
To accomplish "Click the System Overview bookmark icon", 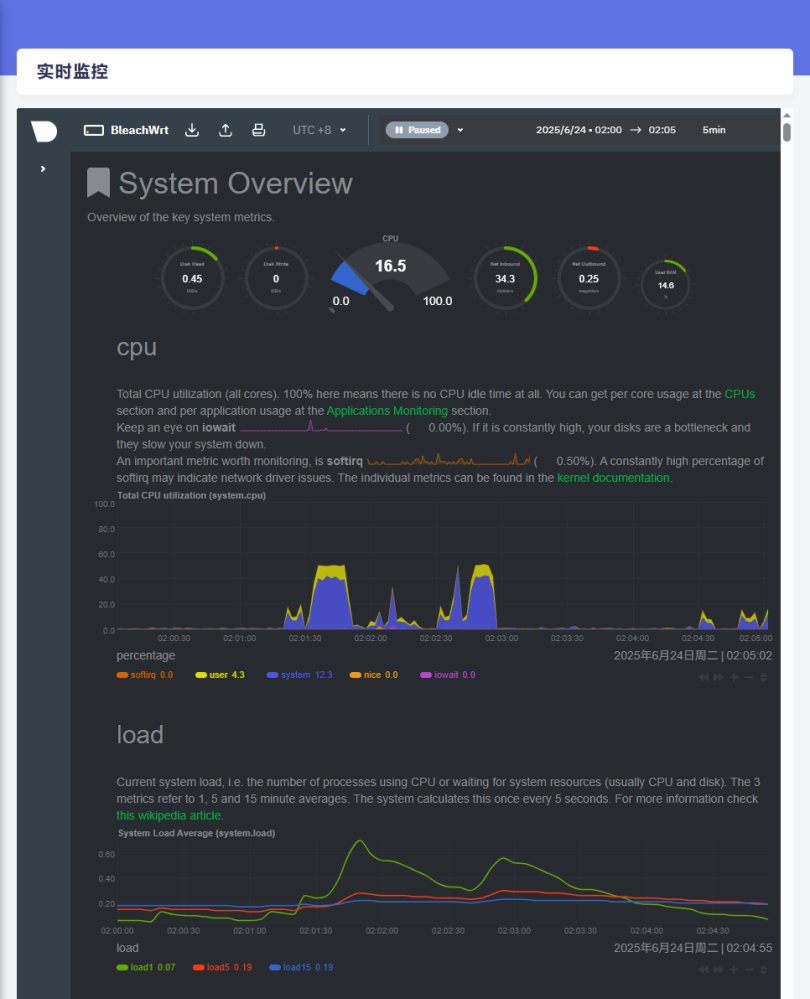I will tap(98, 183).
